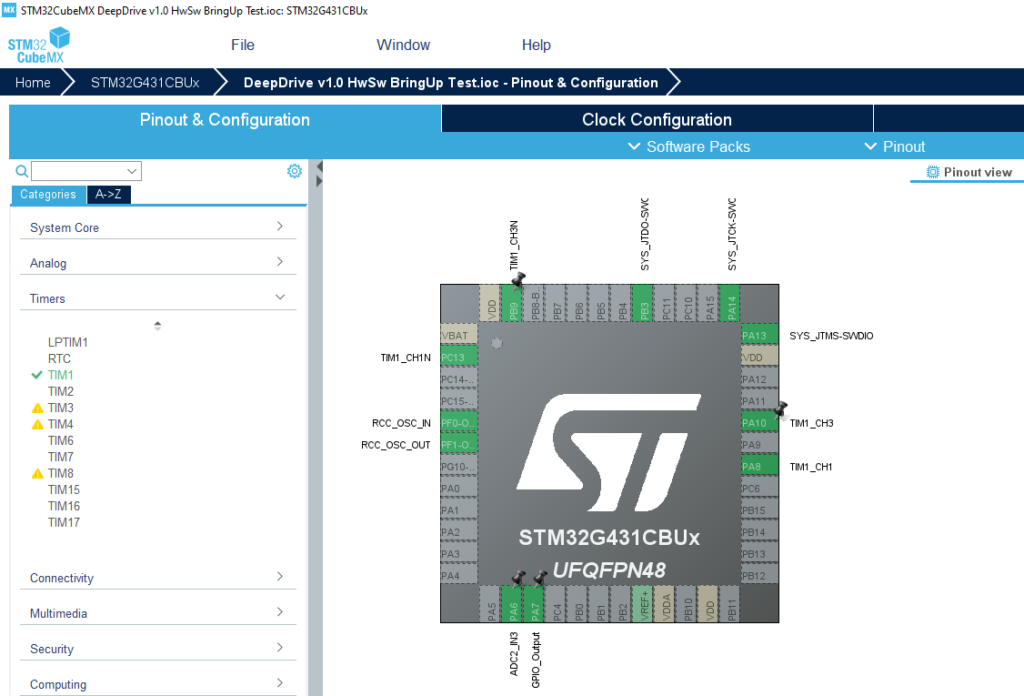This screenshot has width=1024, height=696.
Task: Open the settings gear beside the search box
Action: point(294,170)
